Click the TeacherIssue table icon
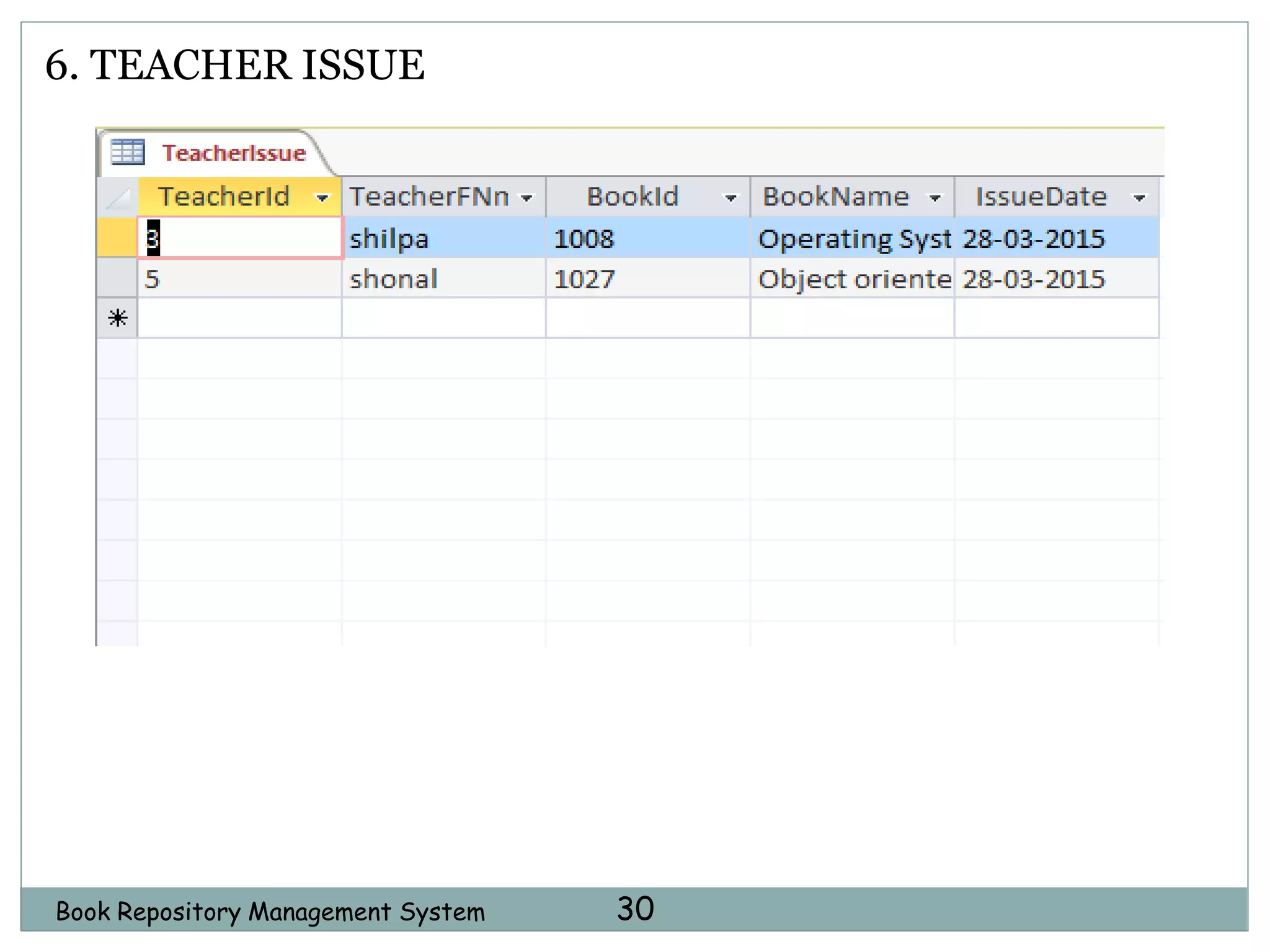The image size is (1270, 952). click(127, 152)
